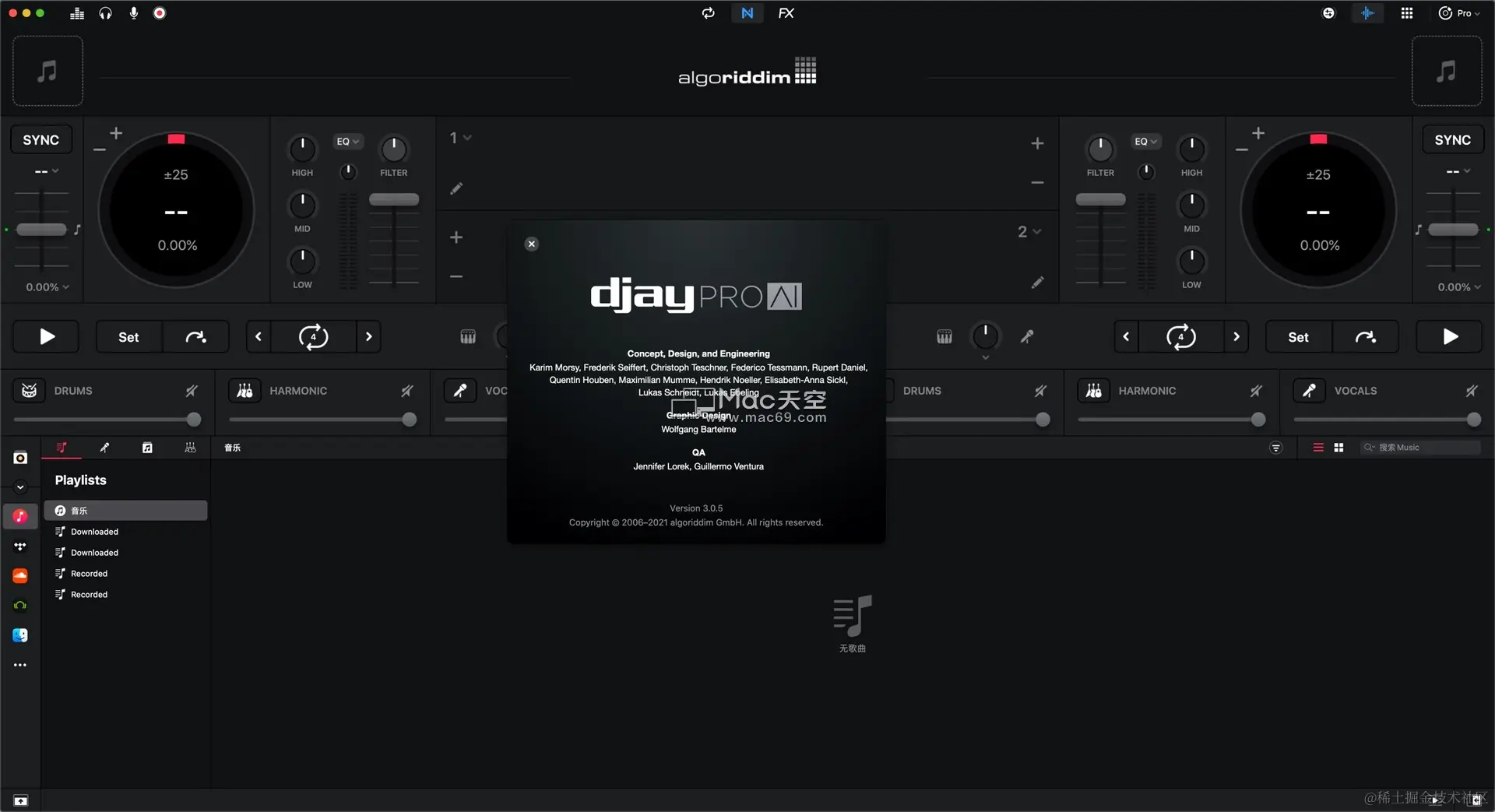1495x812 pixels.
Task: Adjust the left deck pitch tempo slider
Action: pyautogui.click(x=42, y=230)
